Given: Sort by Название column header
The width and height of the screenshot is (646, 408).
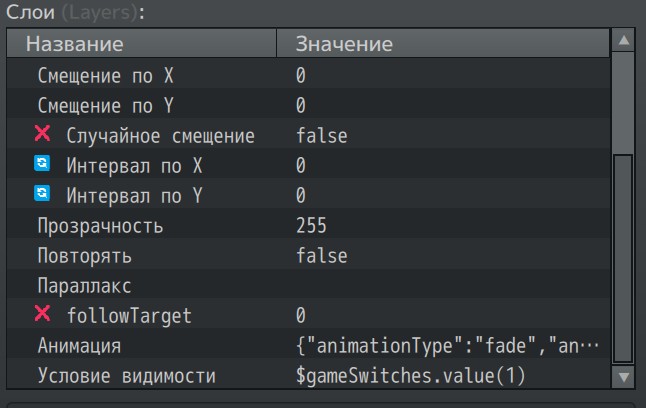Looking at the screenshot, I should [141, 43].
